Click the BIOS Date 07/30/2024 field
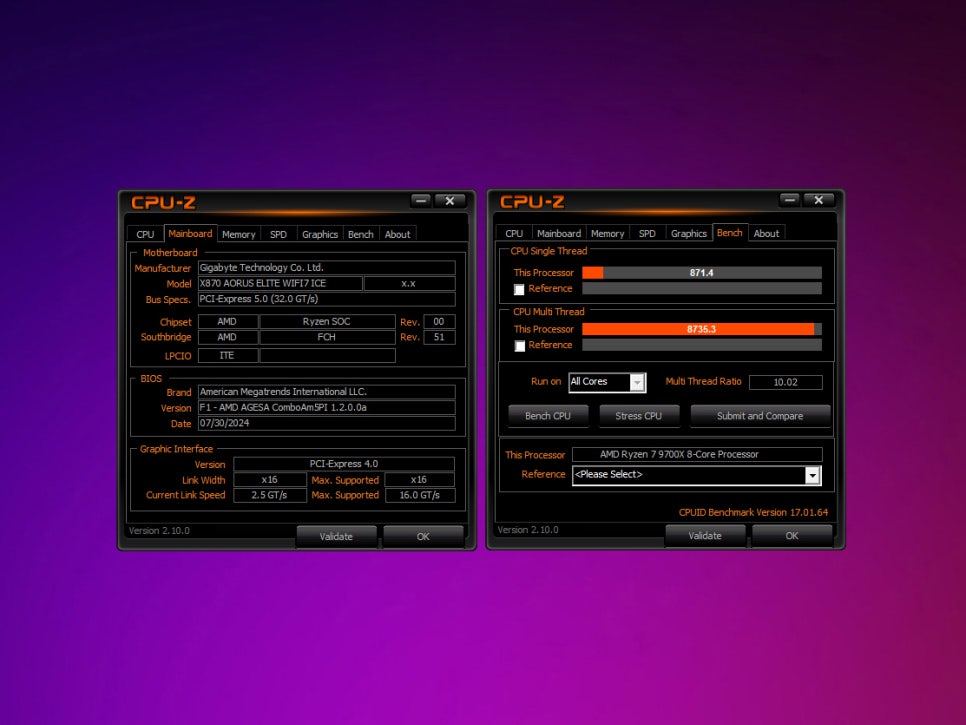This screenshot has height=725, width=966. pos(327,423)
